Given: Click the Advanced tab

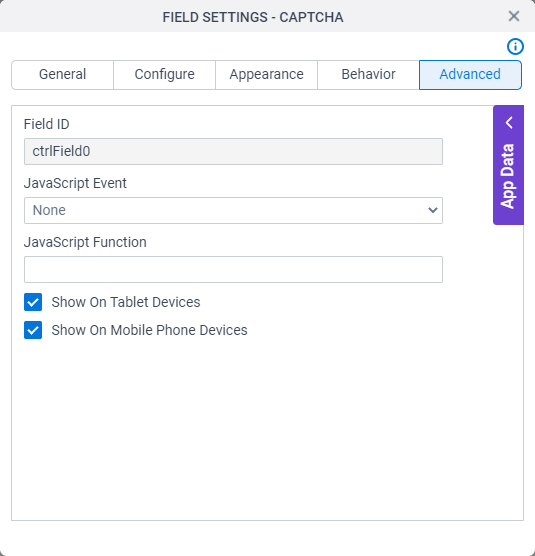Looking at the screenshot, I should pyautogui.click(x=470, y=75).
